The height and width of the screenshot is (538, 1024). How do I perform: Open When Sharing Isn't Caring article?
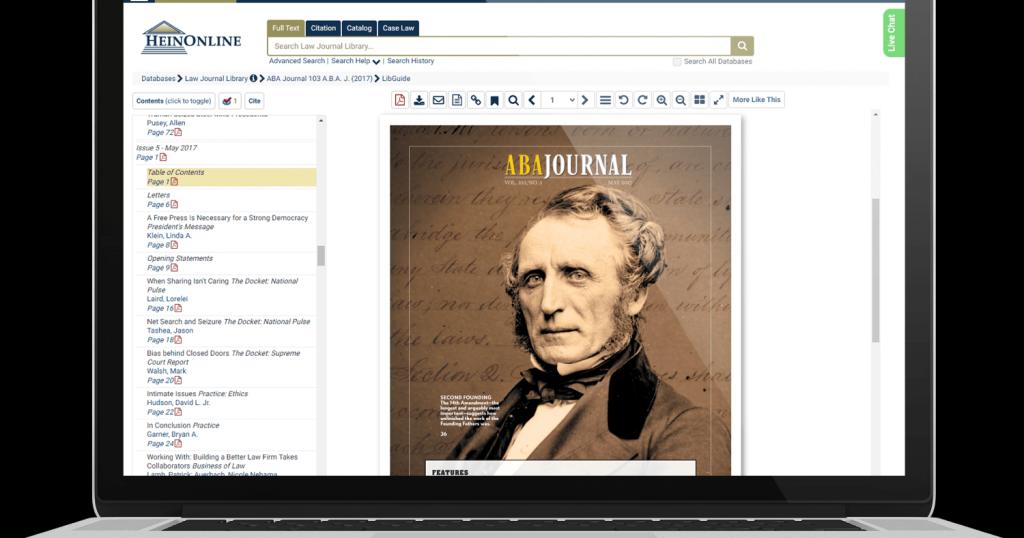tap(222, 285)
